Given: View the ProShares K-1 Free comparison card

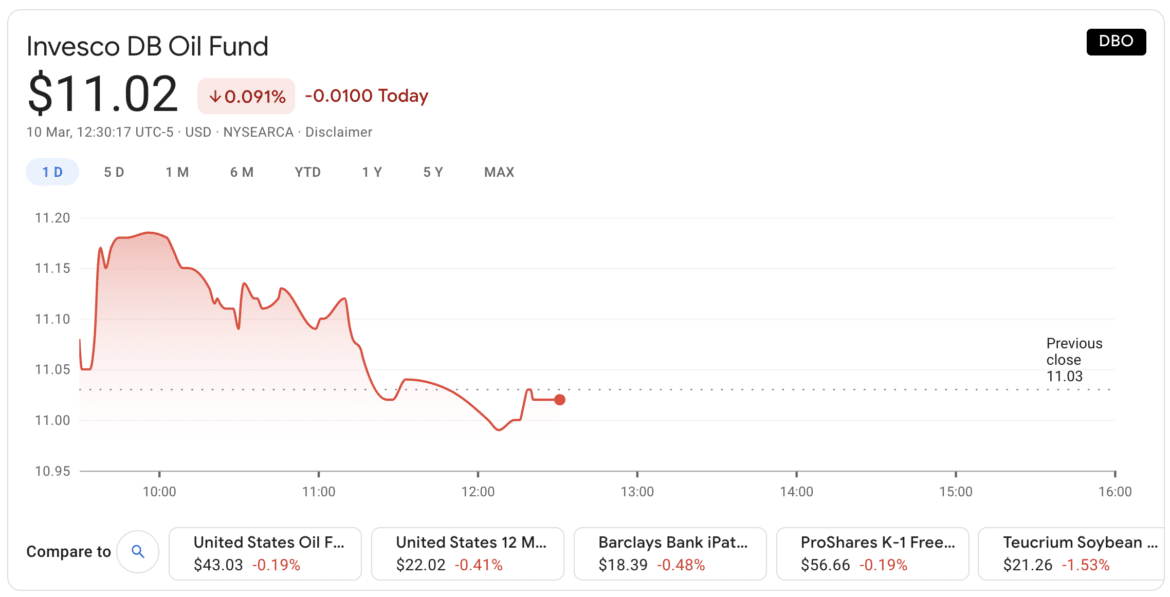Looking at the screenshot, I should 873,553.
